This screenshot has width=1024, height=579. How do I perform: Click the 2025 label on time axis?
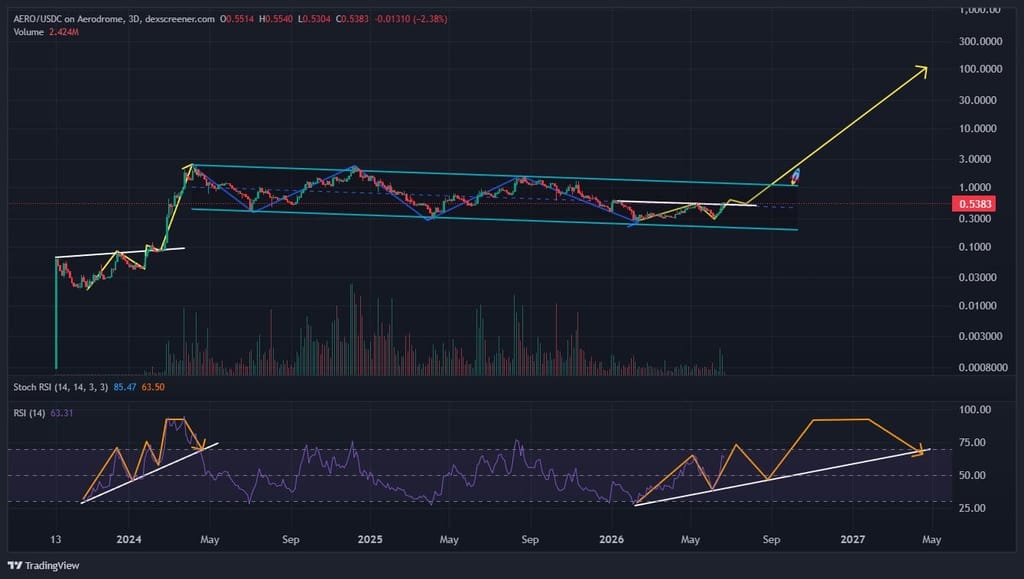tap(370, 539)
